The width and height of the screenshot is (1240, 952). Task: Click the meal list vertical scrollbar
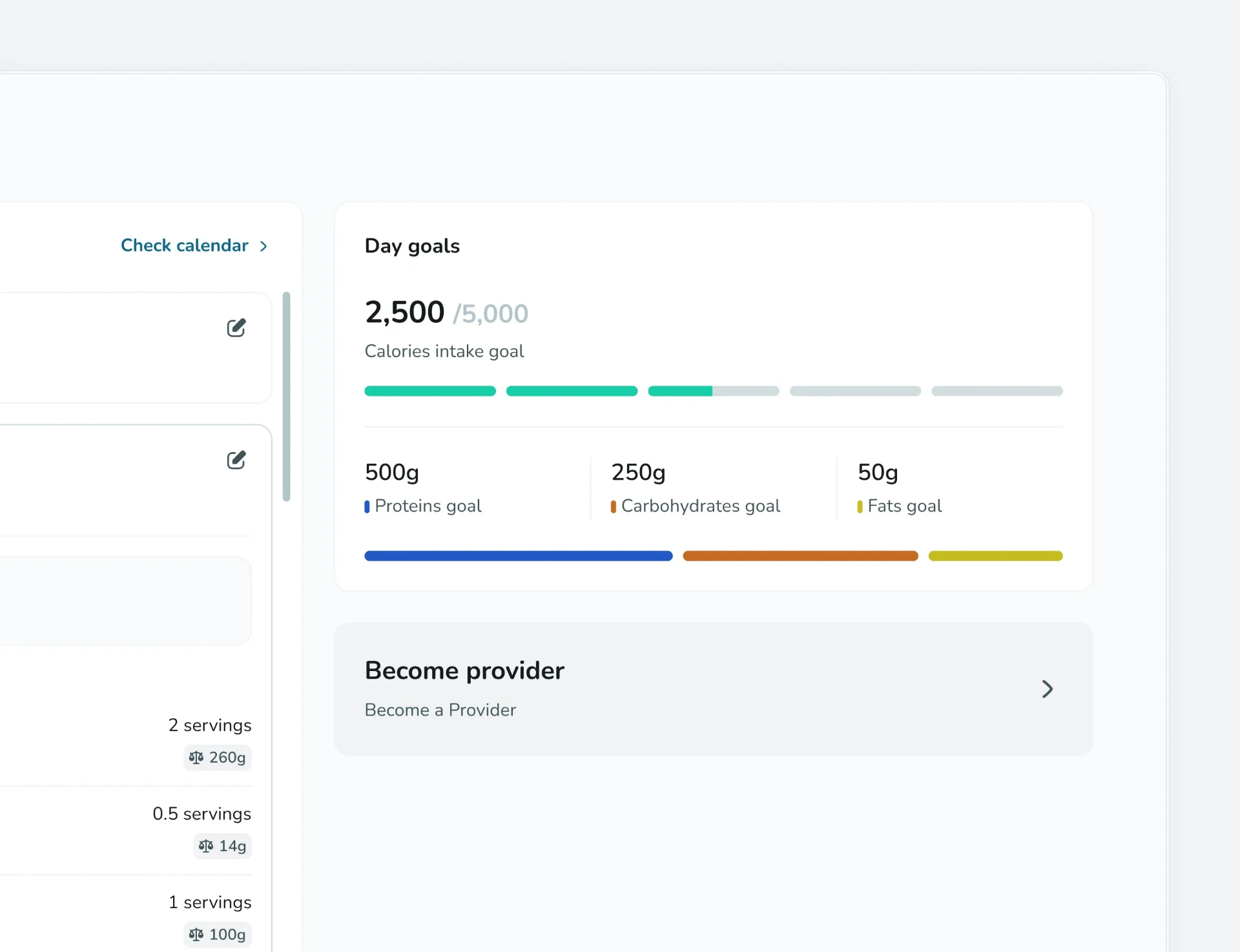[x=286, y=397]
